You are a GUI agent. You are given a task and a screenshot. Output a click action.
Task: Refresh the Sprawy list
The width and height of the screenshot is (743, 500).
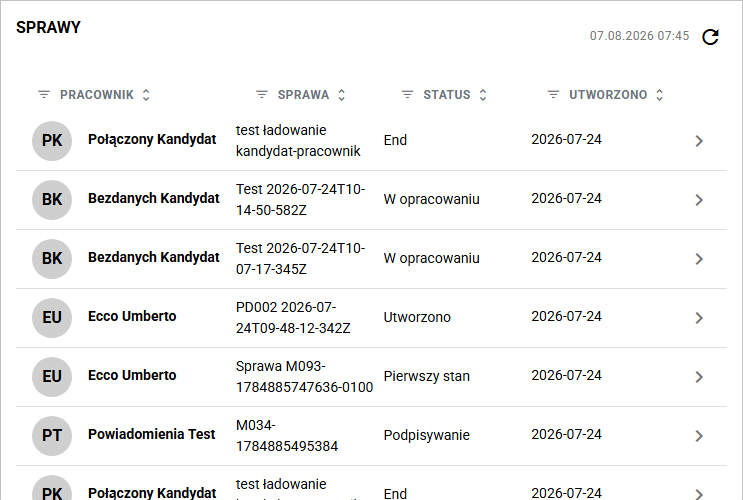point(710,36)
